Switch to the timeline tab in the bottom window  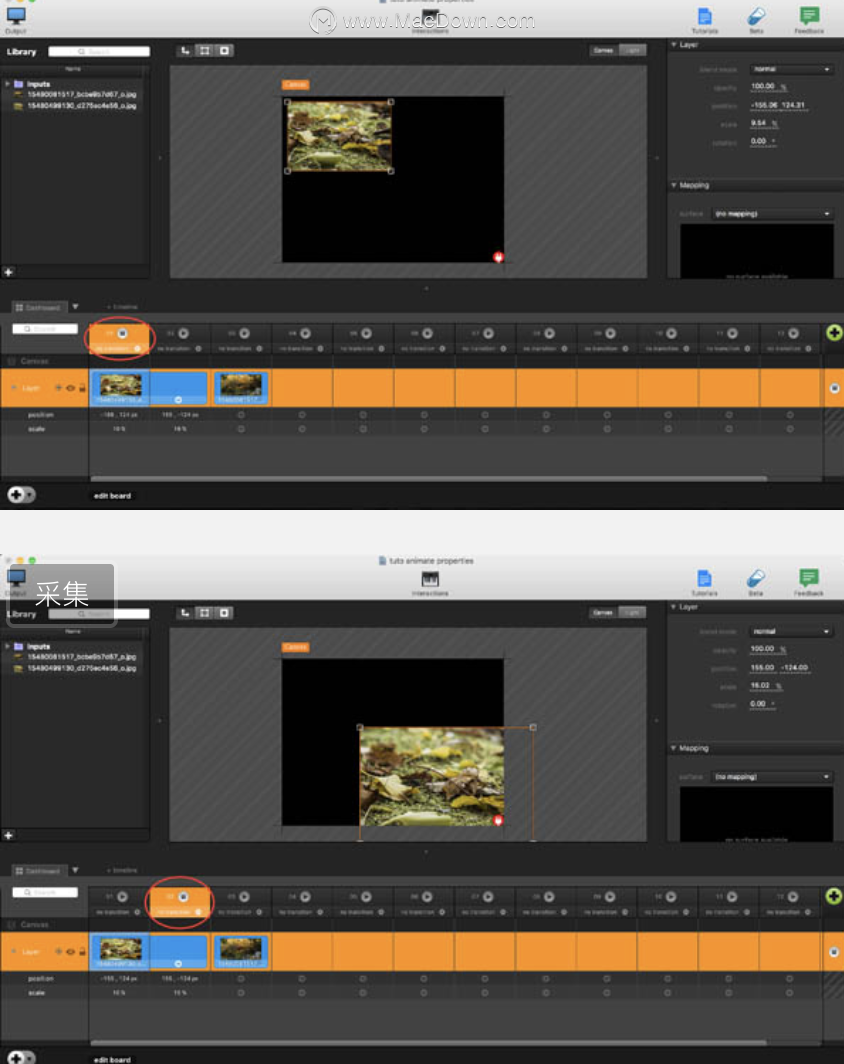[x=122, y=871]
